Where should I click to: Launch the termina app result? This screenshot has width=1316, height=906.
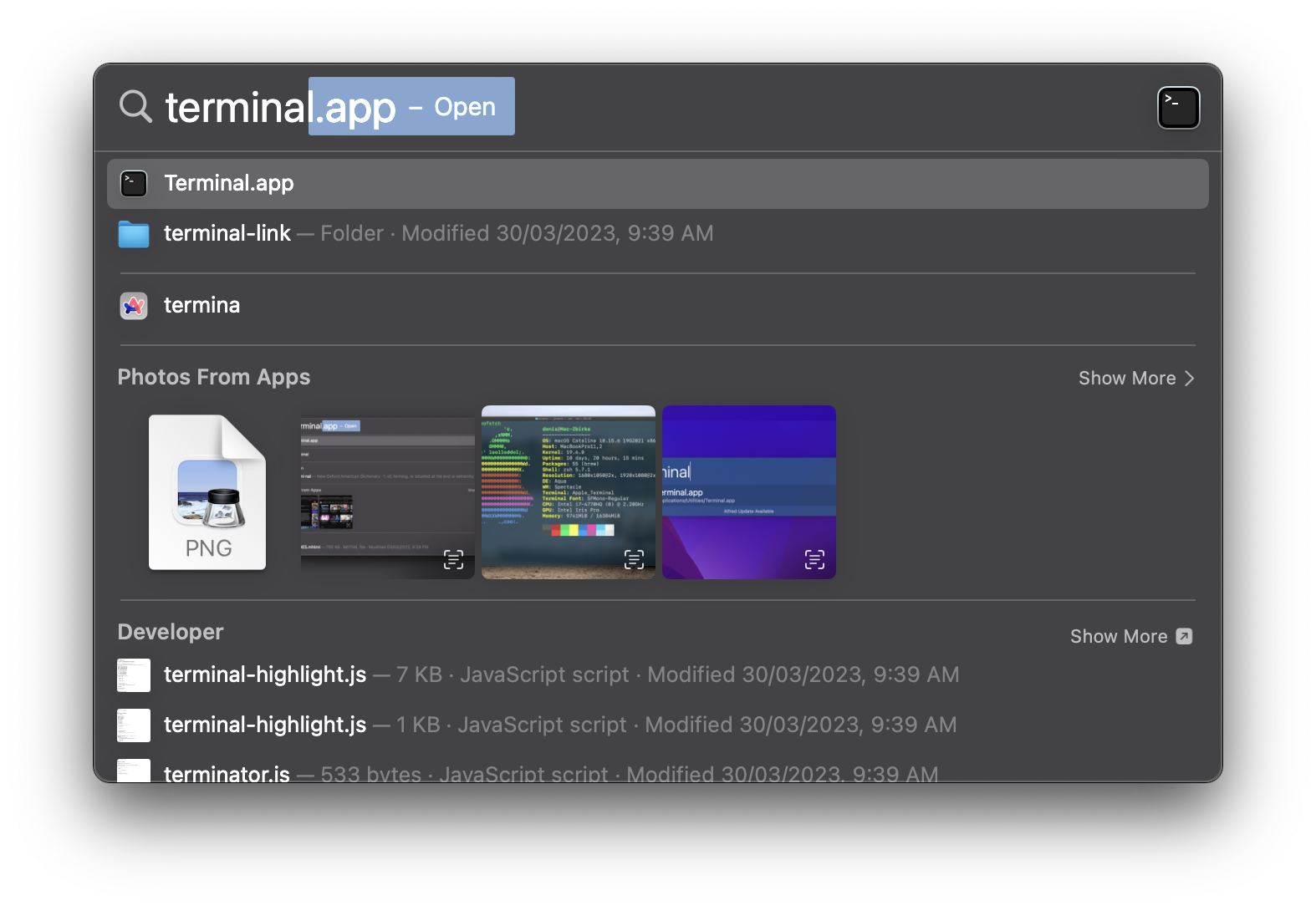[658, 306]
